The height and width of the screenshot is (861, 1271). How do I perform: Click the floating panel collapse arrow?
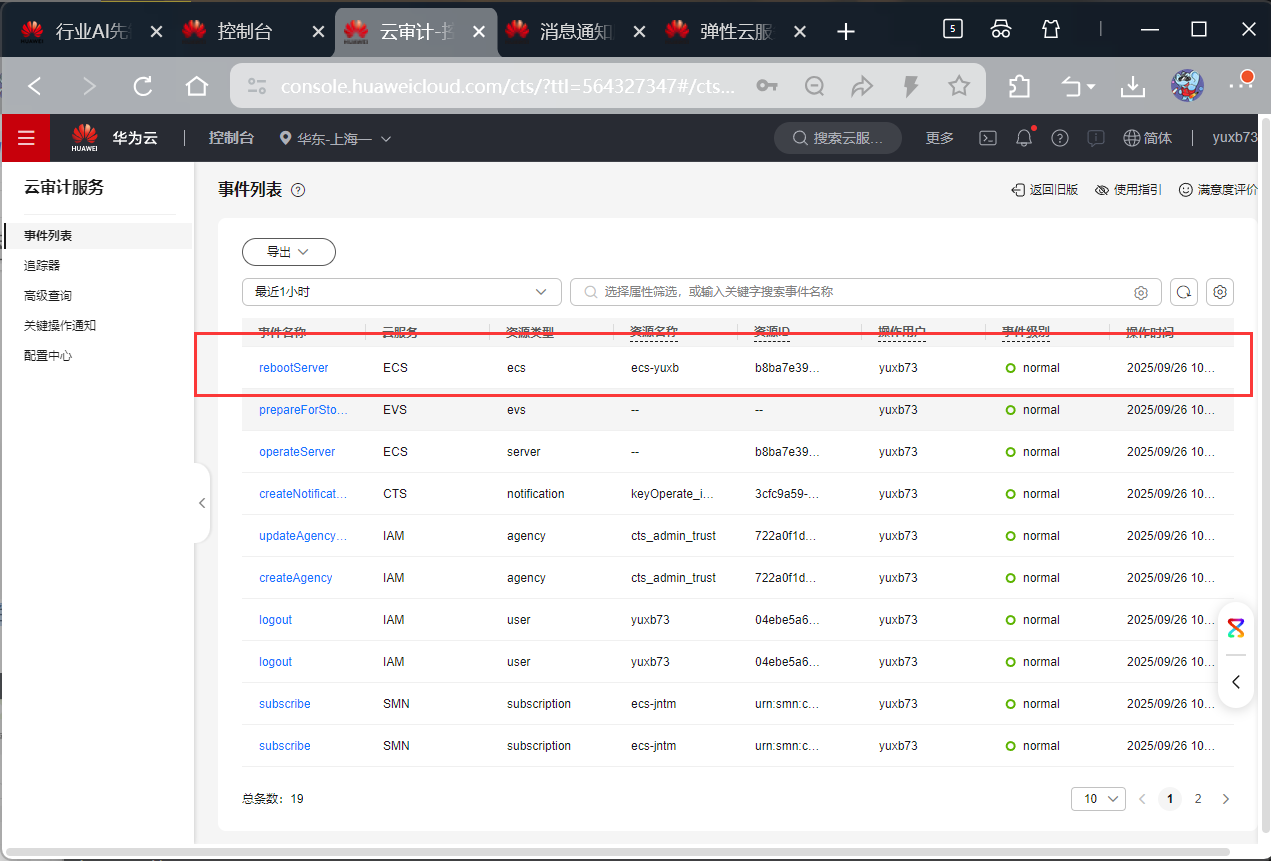point(1236,682)
